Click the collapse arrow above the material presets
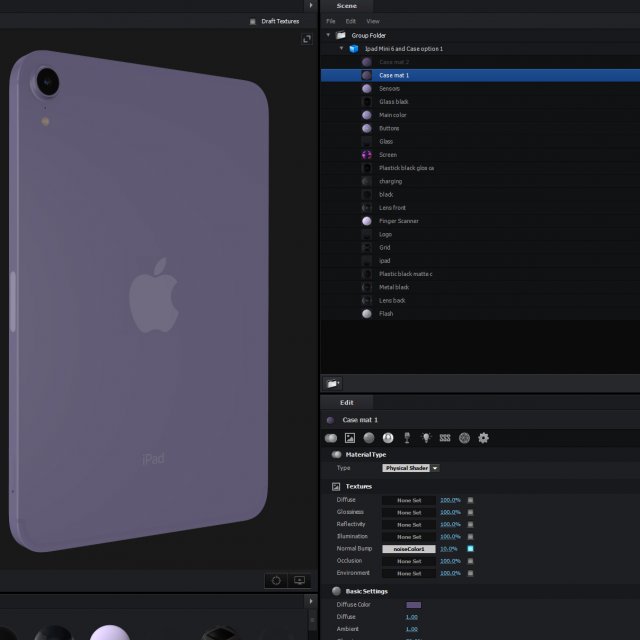The height and width of the screenshot is (640, 640). (311, 601)
